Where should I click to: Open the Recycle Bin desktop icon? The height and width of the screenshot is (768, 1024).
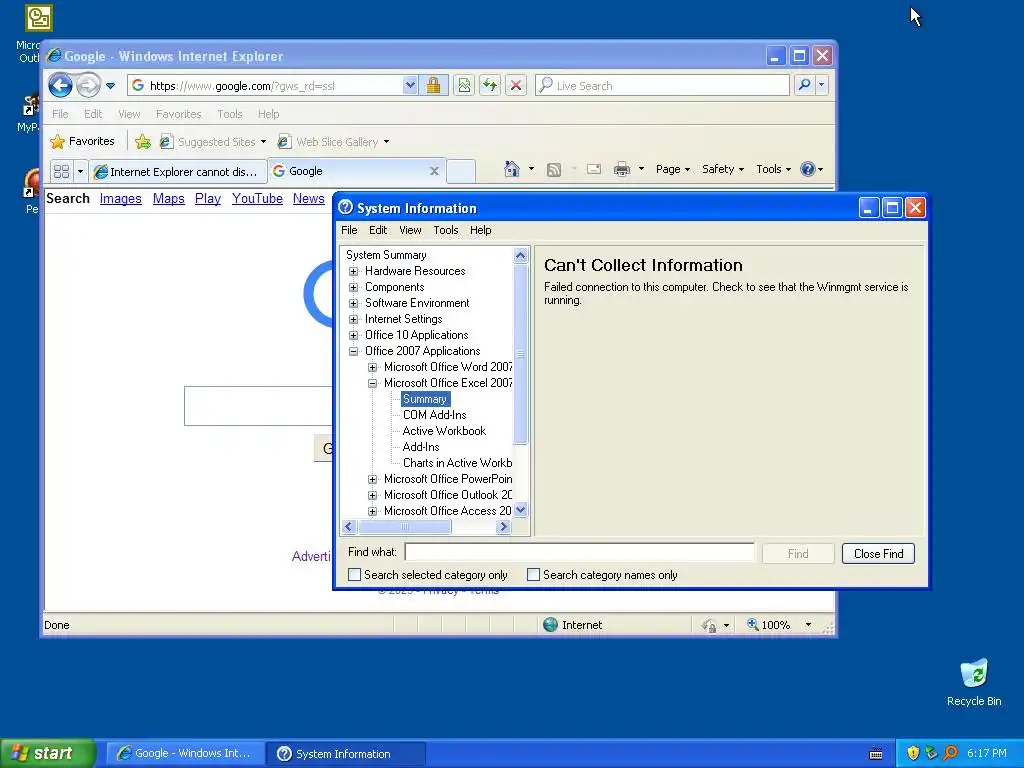tap(974, 682)
